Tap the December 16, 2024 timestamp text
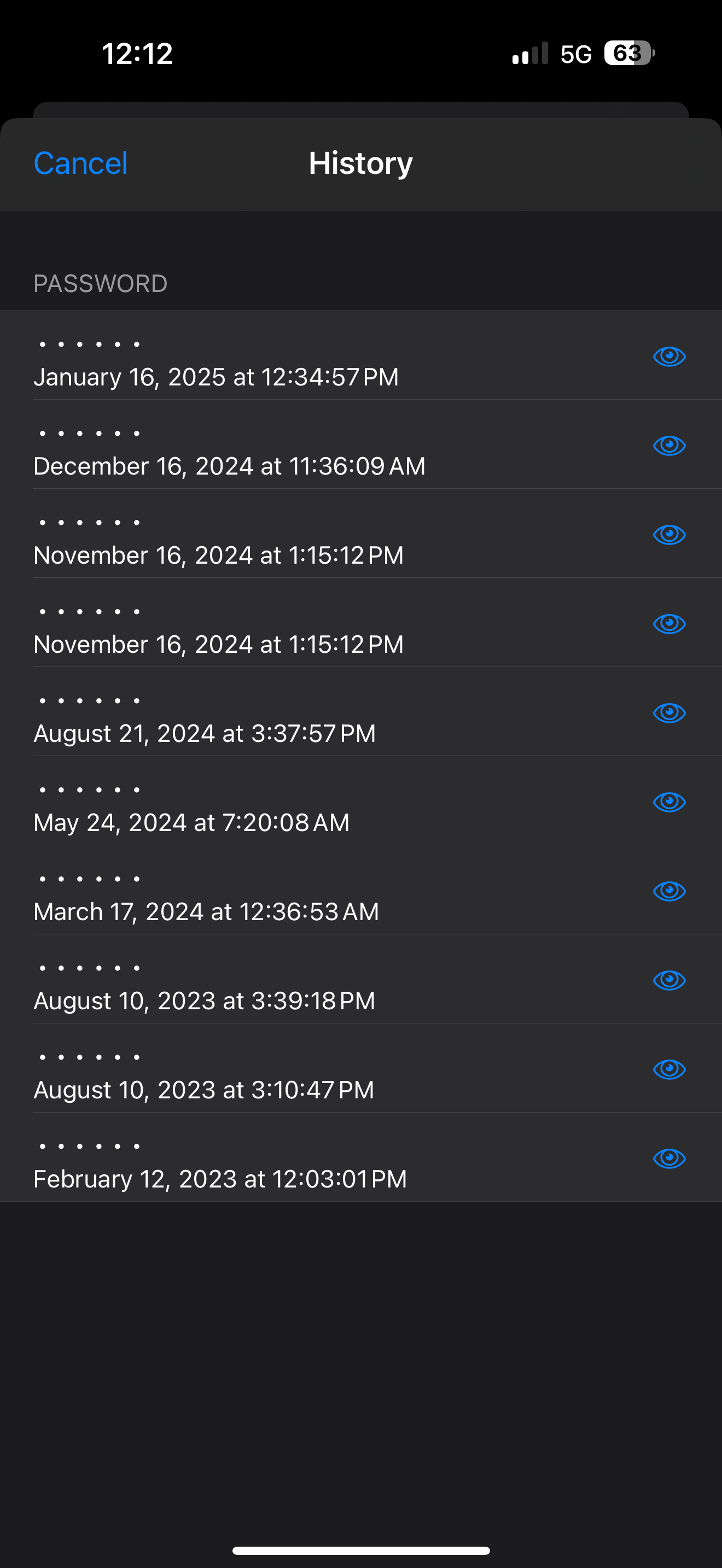 coord(230,466)
